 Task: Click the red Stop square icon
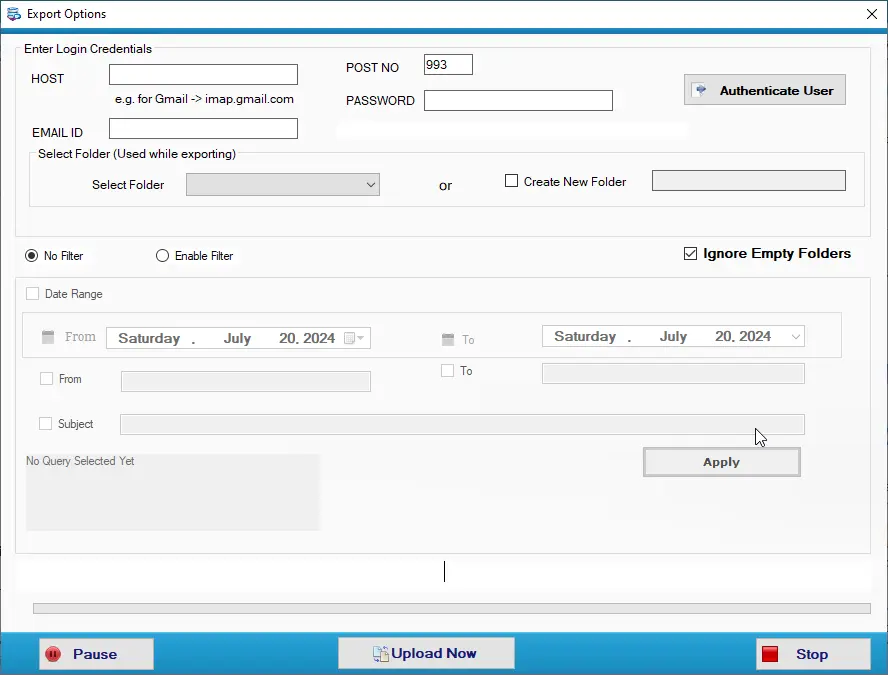pos(771,653)
